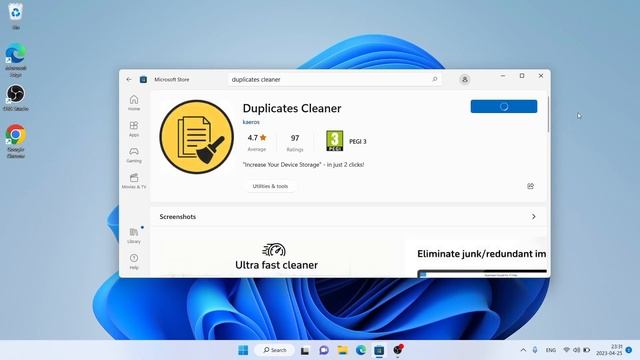The image size is (640, 360).
Task: Open Recycle Bin on the desktop
Action: pyautogui.click(x=16, y=16)
